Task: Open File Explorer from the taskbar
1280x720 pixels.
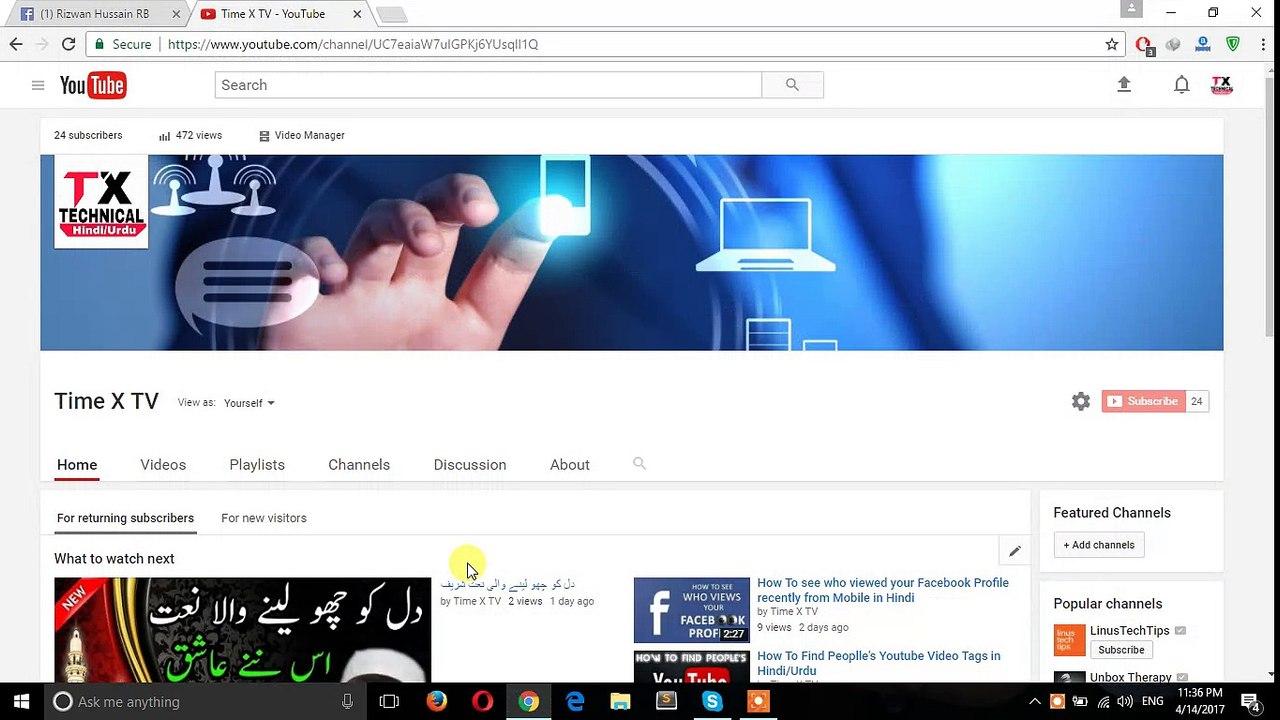Action: coord(620,701)
